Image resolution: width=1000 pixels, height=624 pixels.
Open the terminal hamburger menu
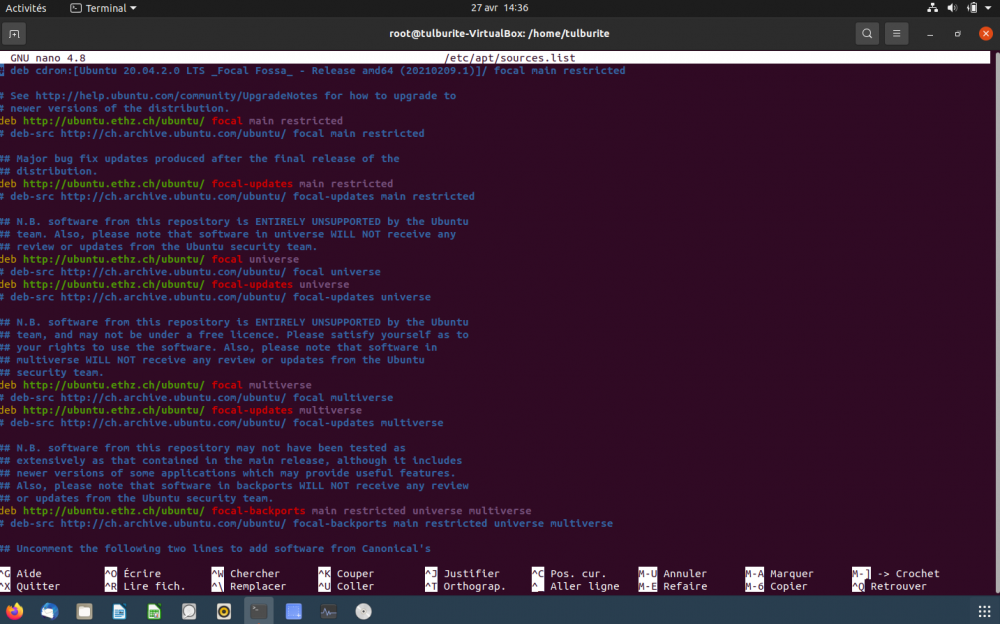pyautogui.click(x=896, y=34)
